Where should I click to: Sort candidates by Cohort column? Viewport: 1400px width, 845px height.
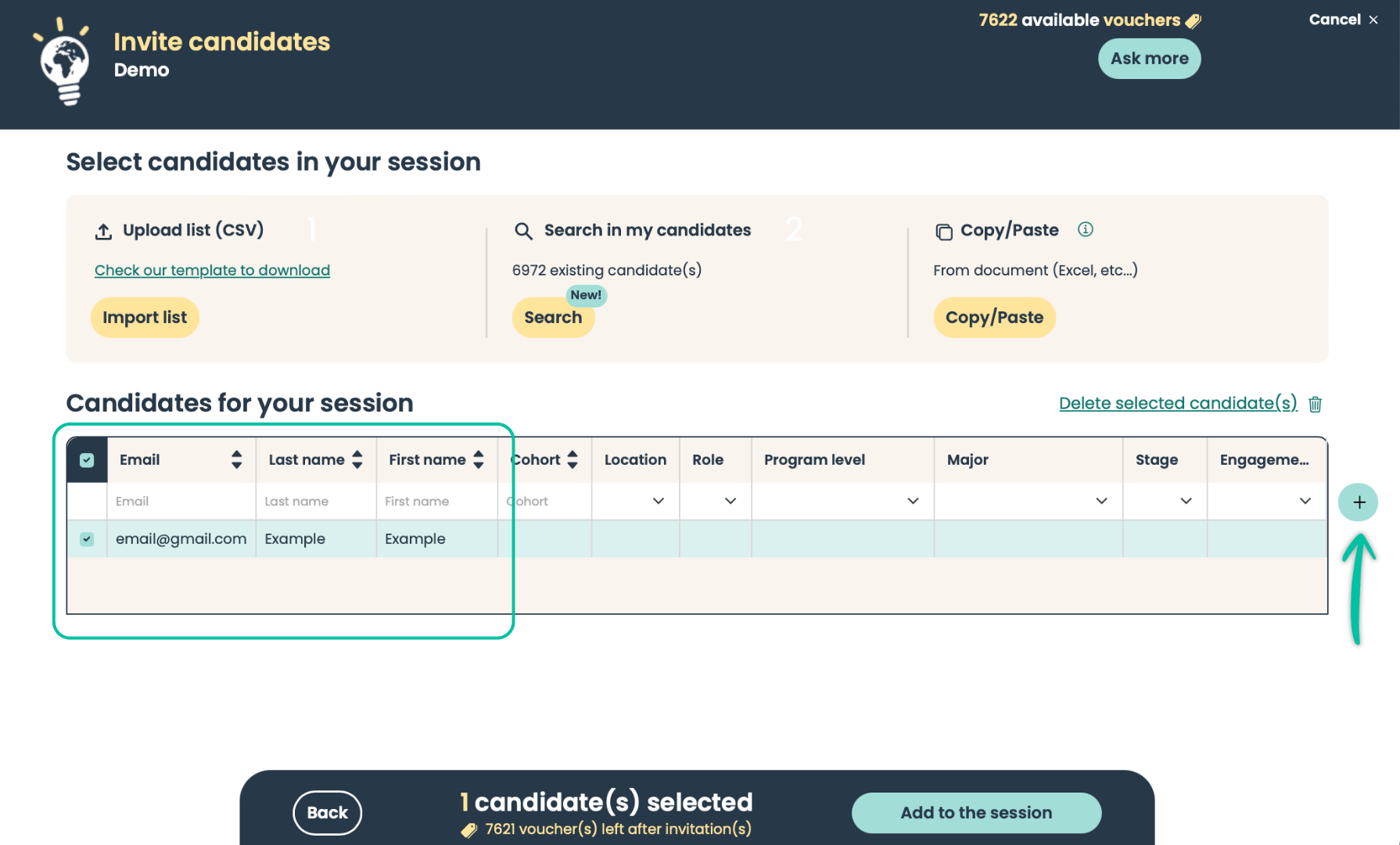[573, 460]
